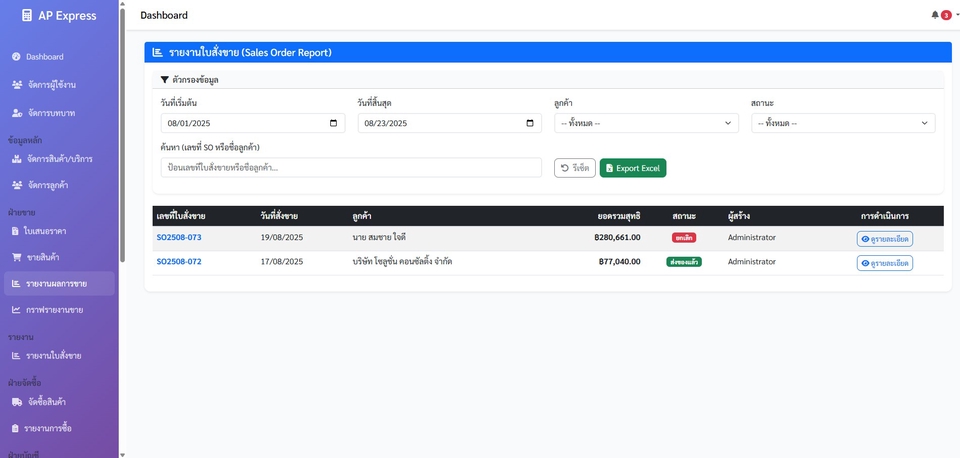The height and width of the screenshot is (458, 960).
Task: Click the sales order report header chart icon
Action: [158, 52]
